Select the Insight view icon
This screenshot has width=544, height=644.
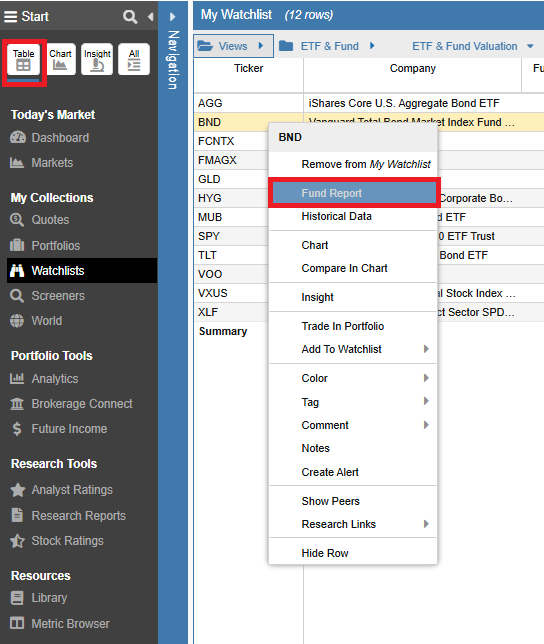97,59
